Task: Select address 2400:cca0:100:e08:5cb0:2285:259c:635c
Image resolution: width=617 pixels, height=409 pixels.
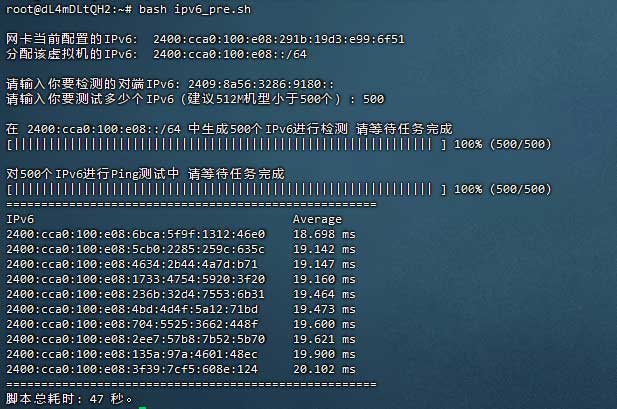Action: [135, 249]
